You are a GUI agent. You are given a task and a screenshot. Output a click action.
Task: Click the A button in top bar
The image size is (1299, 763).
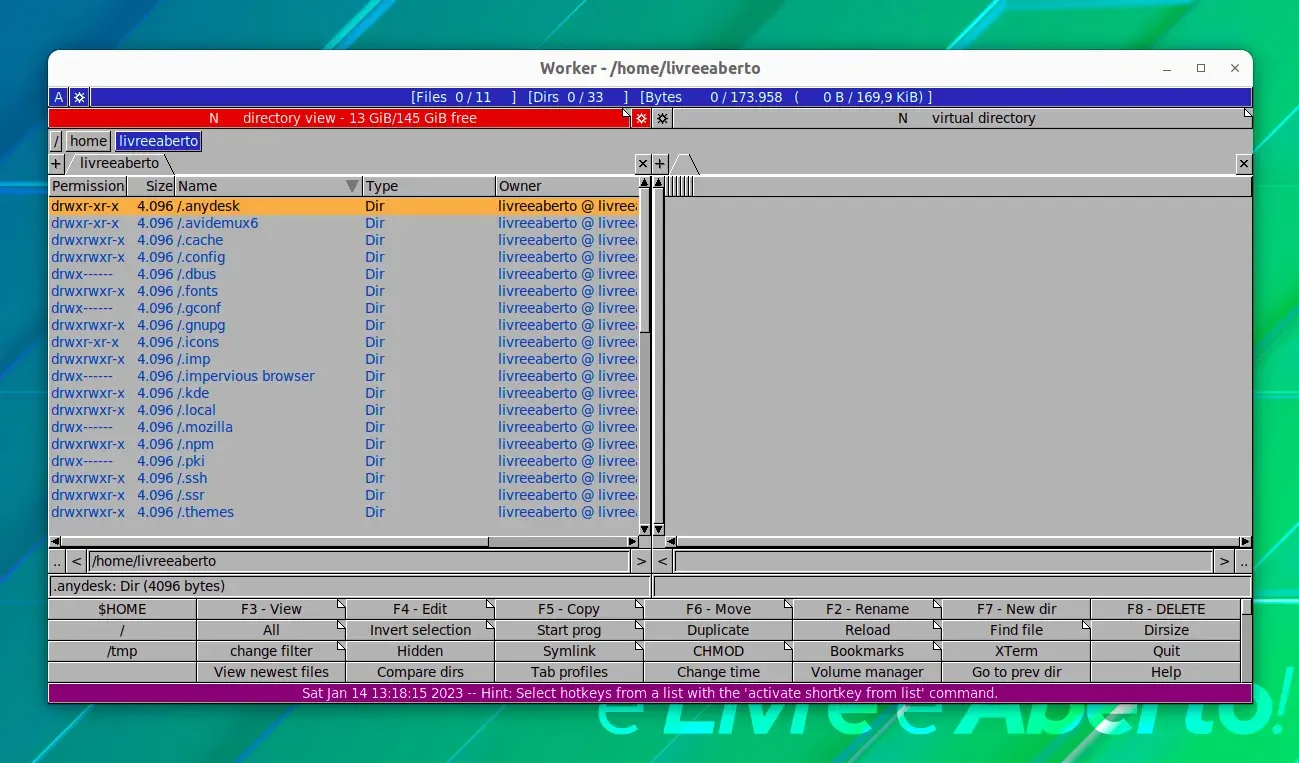[59, 97]
